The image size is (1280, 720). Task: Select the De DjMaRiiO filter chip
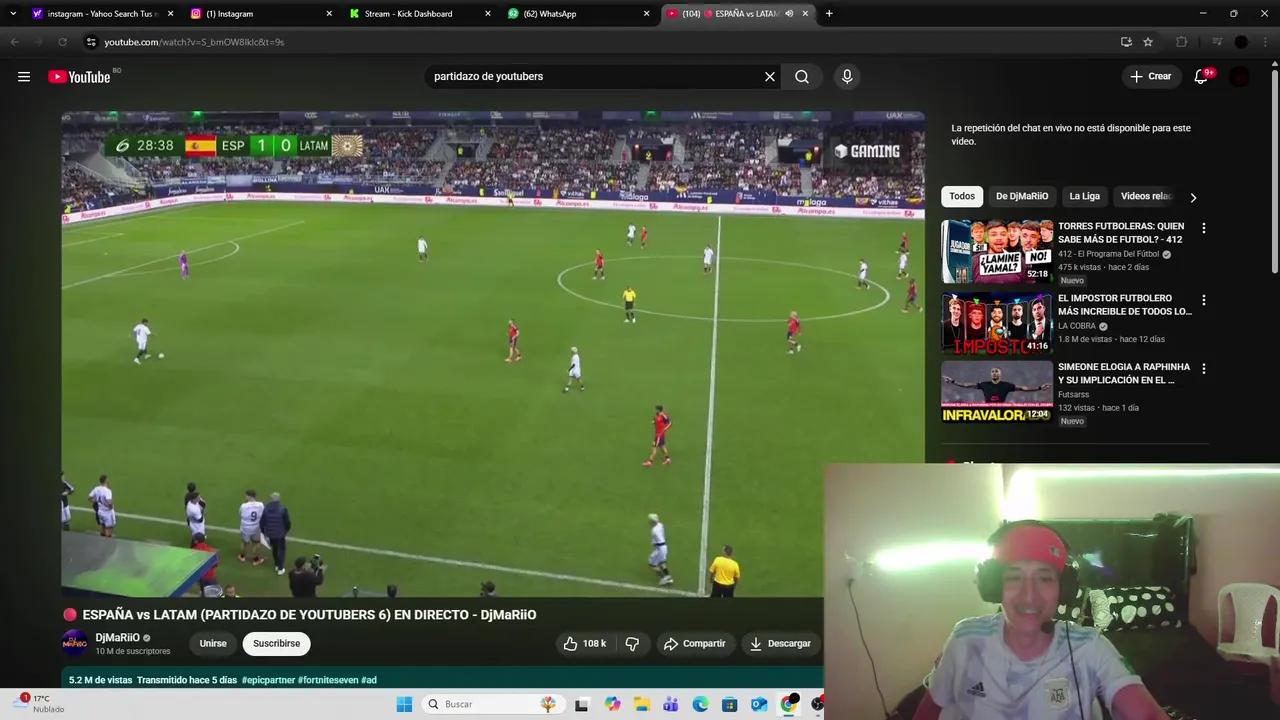pyautogui.click(x=1021, y=197)
